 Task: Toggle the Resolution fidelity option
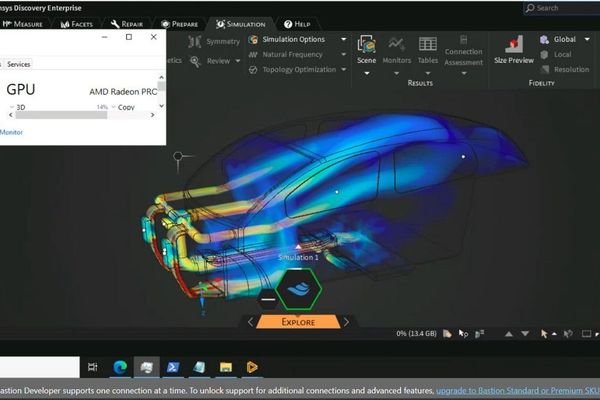(x=571, y=70)
